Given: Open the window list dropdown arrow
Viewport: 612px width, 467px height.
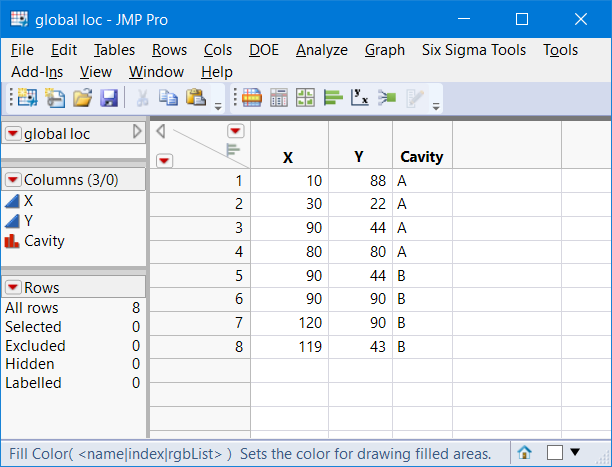Looking at the screenshot, I should click(574, 453).
